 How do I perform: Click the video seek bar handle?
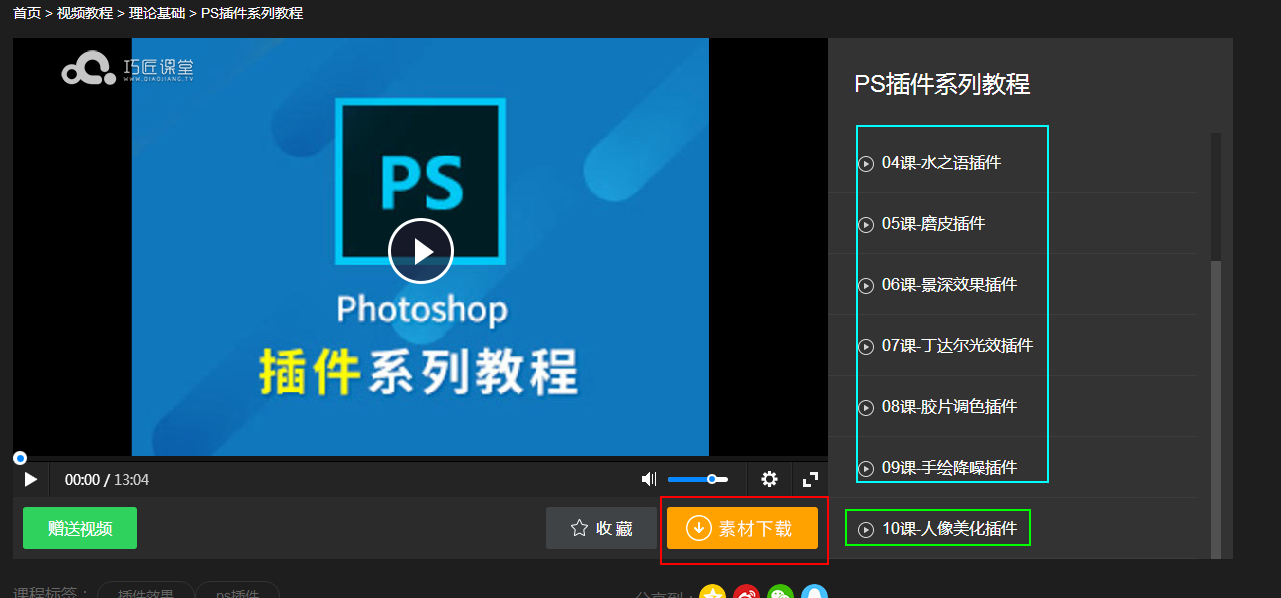tap(20, 458)
